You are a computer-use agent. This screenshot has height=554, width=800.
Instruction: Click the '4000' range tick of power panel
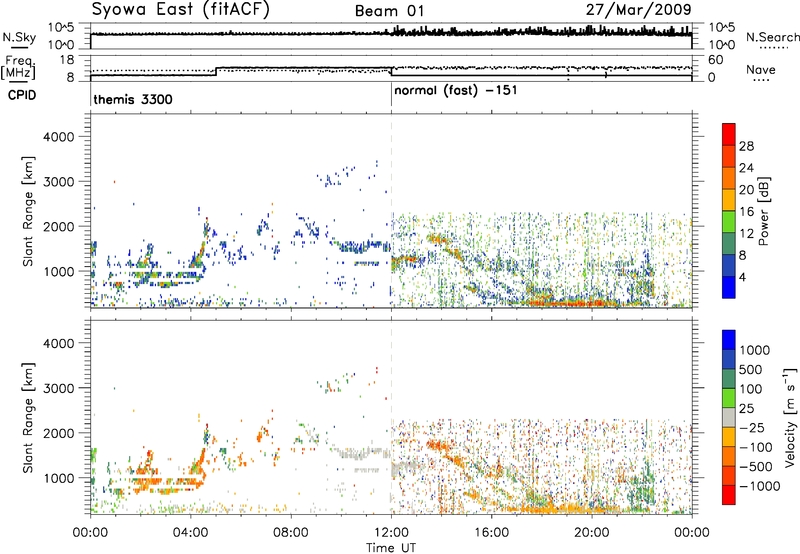pyautogui.click(x=59, y=137)
